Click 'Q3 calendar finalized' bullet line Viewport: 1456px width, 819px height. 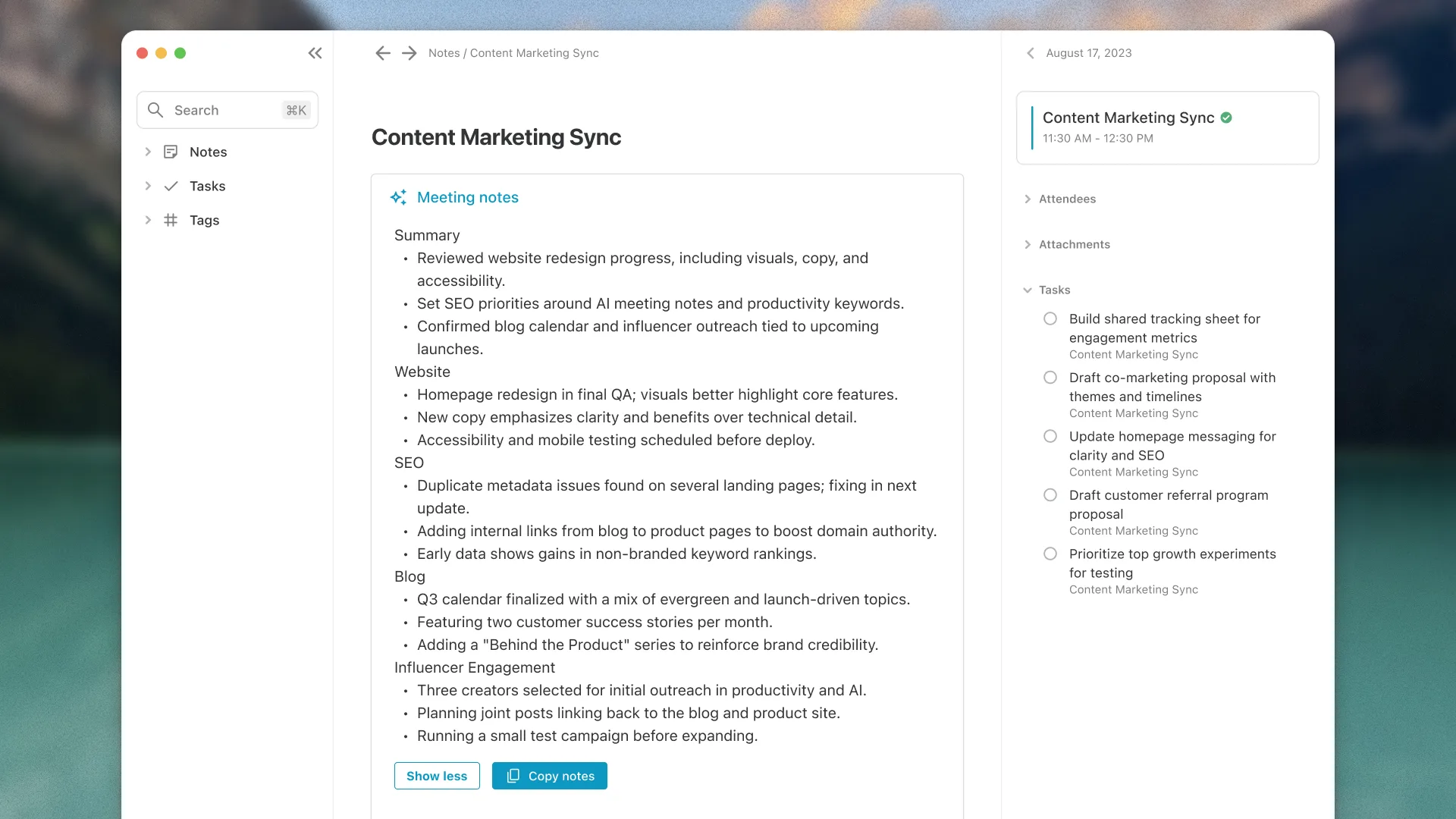[664, 599]
